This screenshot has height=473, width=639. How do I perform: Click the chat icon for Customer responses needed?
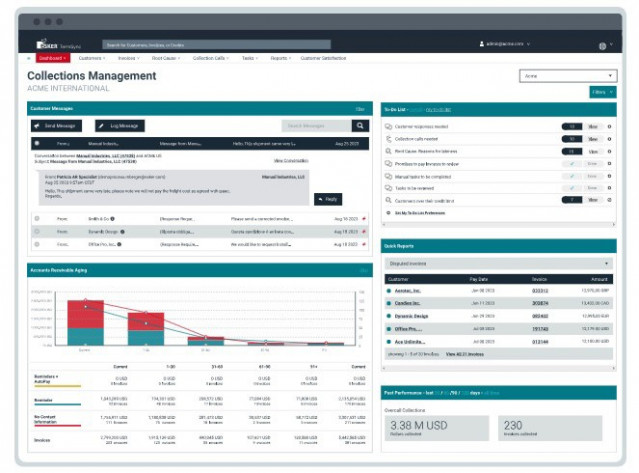pyautogui.click(x=388, y=127)
